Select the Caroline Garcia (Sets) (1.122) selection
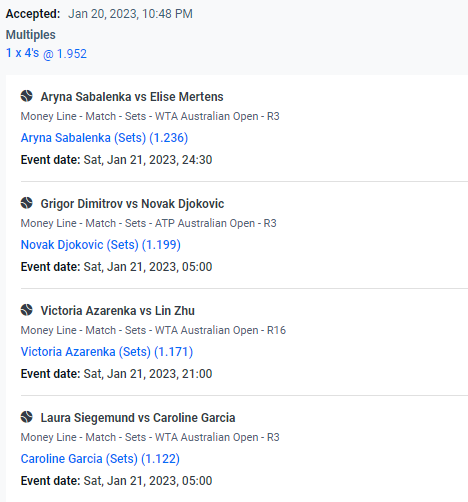Screen dimensions: 468x502 100,459
